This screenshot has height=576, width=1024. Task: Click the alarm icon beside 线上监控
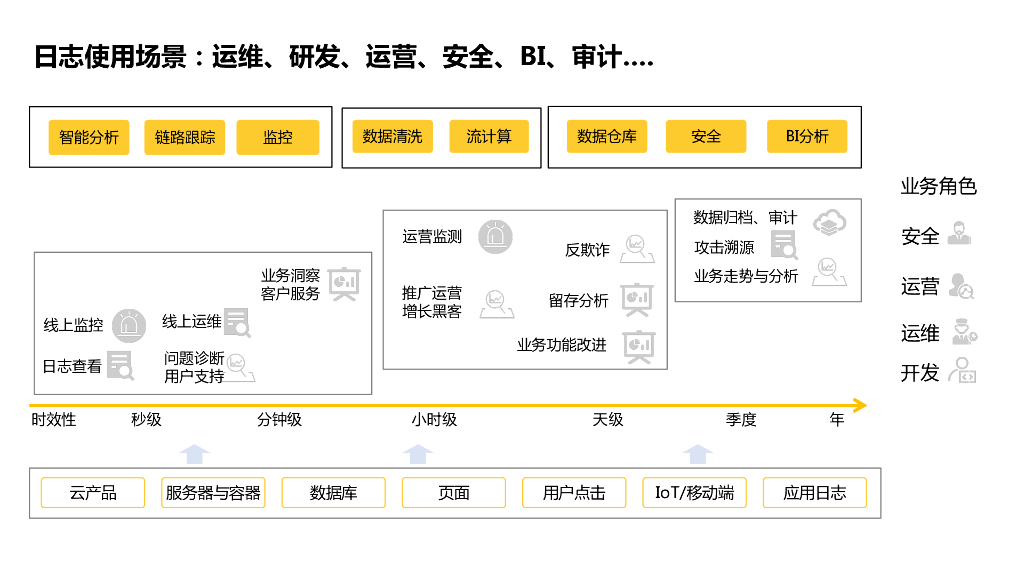pos(129,325)
